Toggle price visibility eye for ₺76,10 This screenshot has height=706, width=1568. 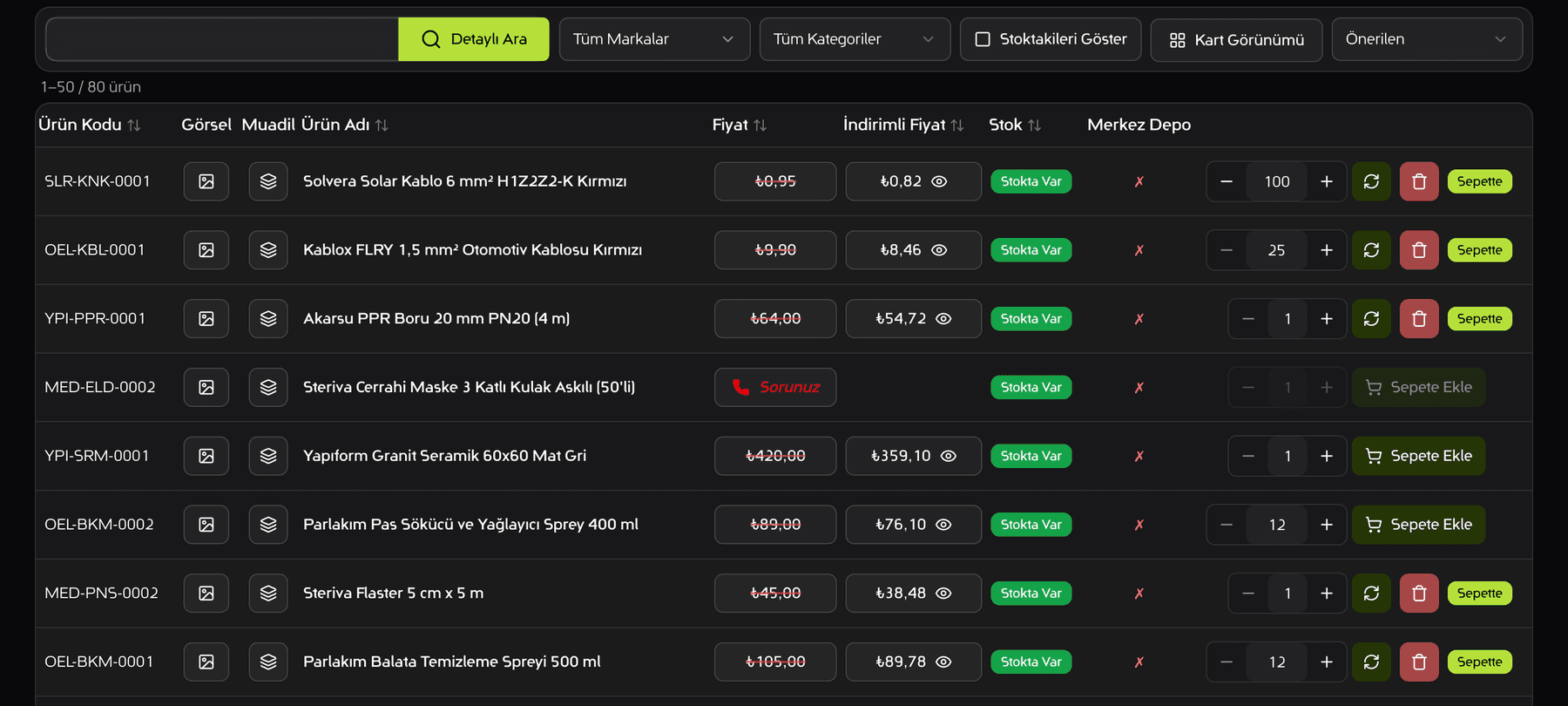coord(943,525)
